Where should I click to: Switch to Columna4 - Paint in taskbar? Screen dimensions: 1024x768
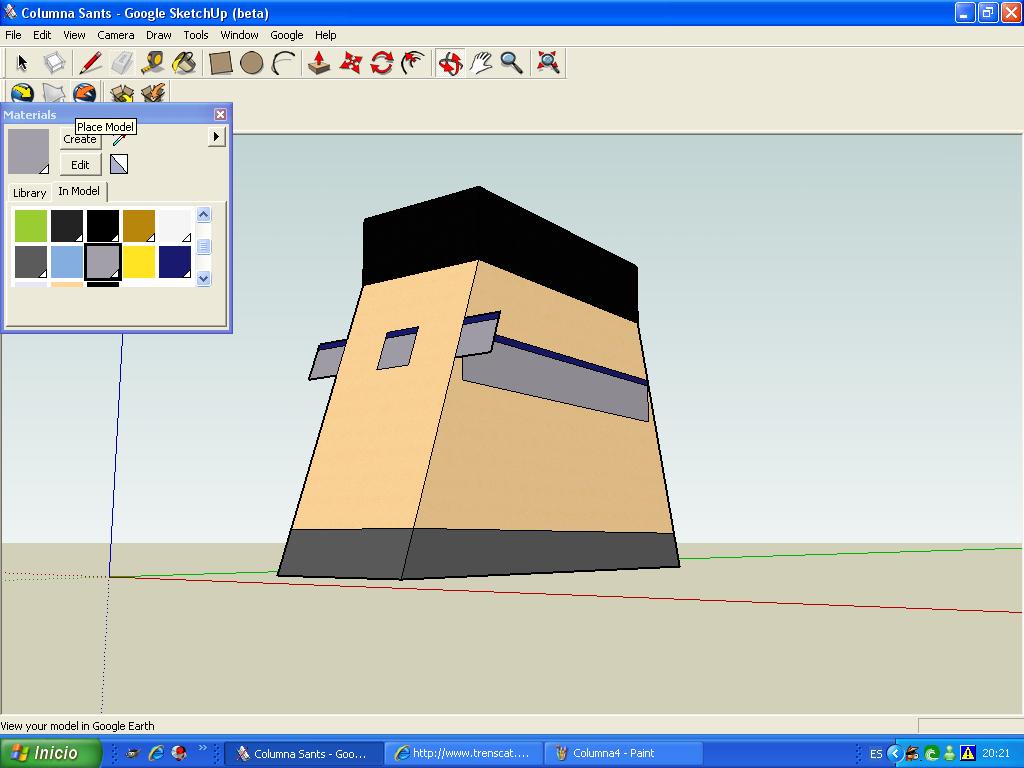[612, 753]
